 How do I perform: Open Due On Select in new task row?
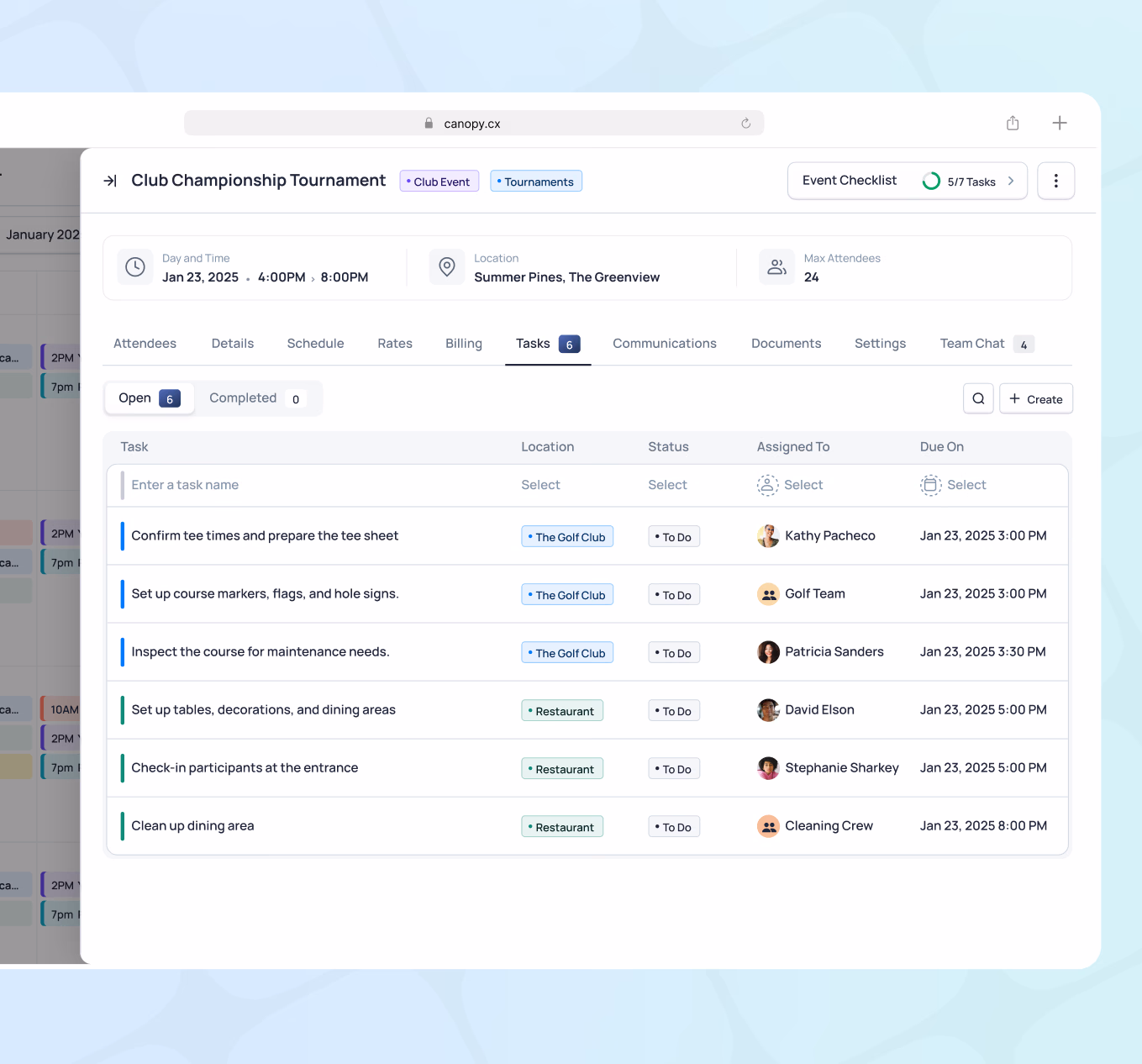953,485
